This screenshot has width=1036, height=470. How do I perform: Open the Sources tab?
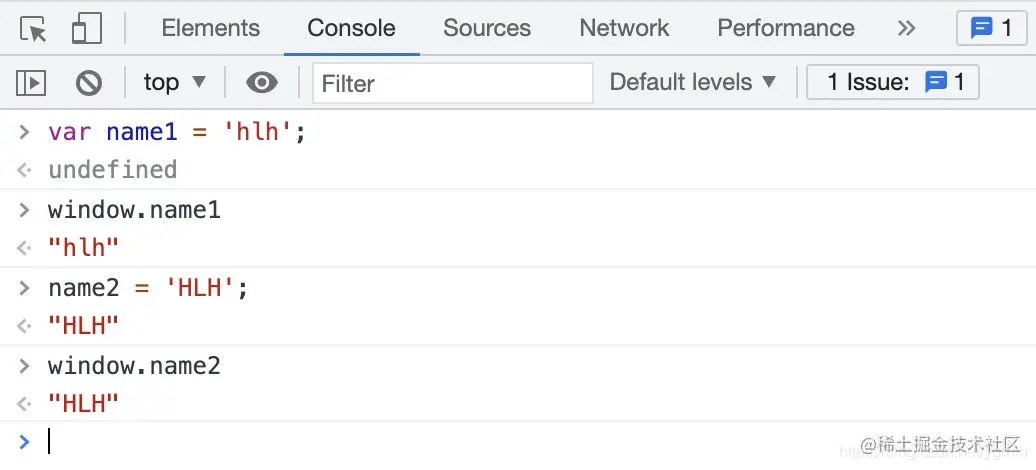pyautogui.click(x=487, y=28)
